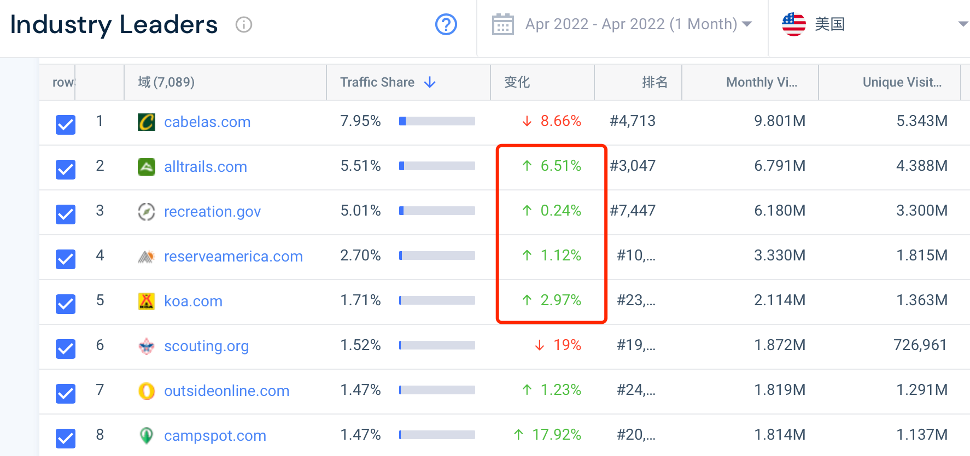Open the reserveamerica.com link

pyautogui.click(x=233, y=256)
